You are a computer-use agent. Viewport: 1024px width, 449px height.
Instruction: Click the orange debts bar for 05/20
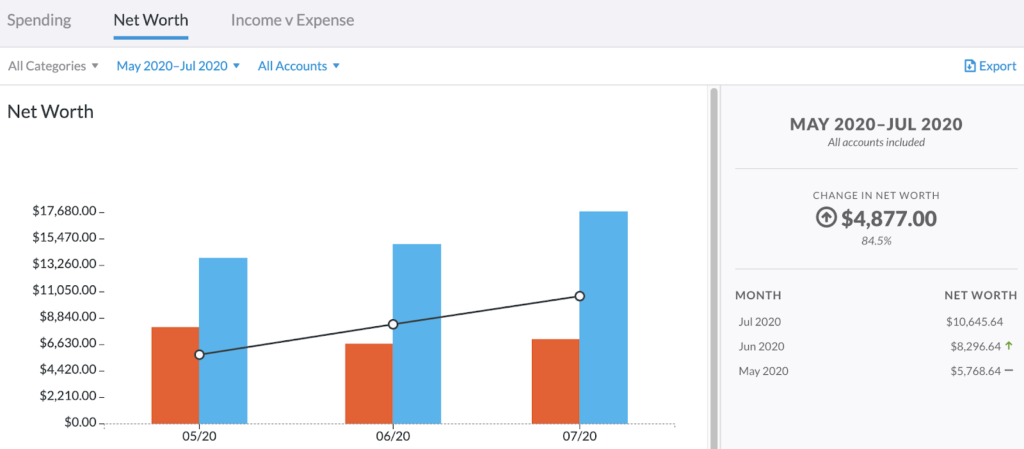(175, 375)
